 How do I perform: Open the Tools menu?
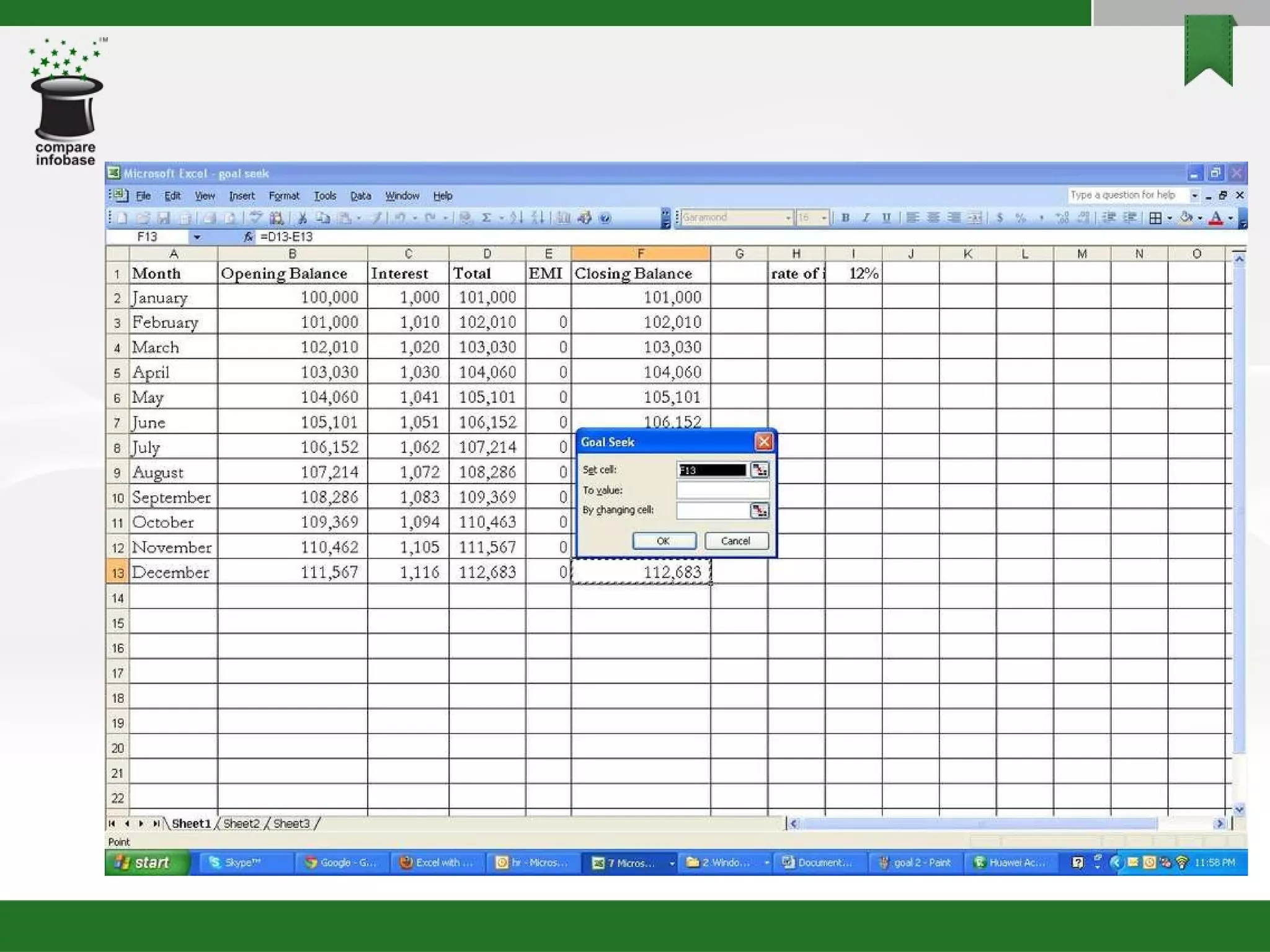point(324,196)
